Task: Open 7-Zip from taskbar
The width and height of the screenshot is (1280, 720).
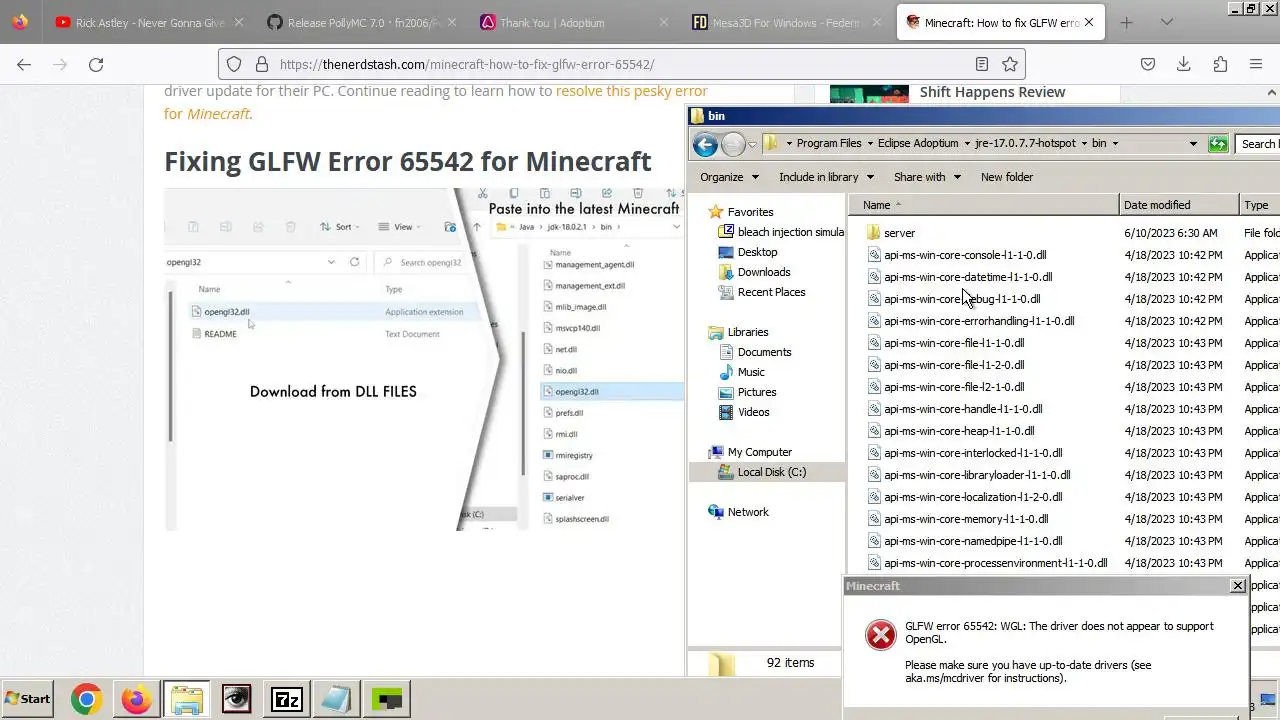Action: tap(287, 699)
